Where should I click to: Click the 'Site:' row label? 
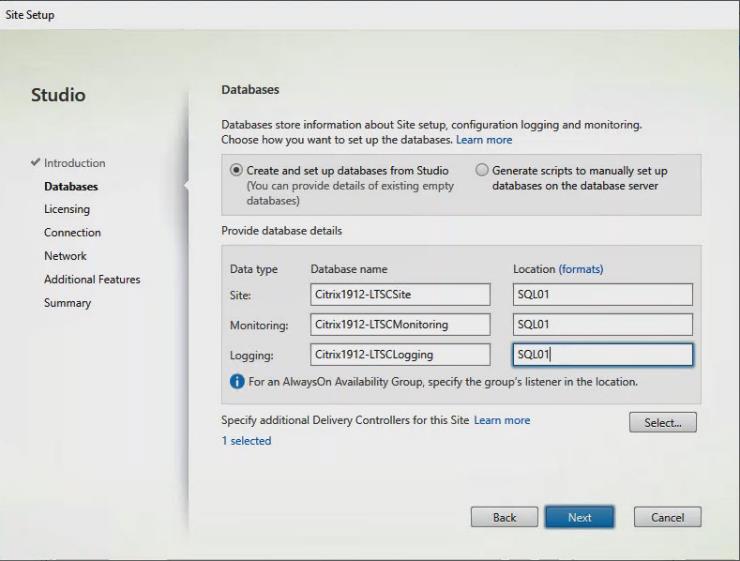point(240,295)
